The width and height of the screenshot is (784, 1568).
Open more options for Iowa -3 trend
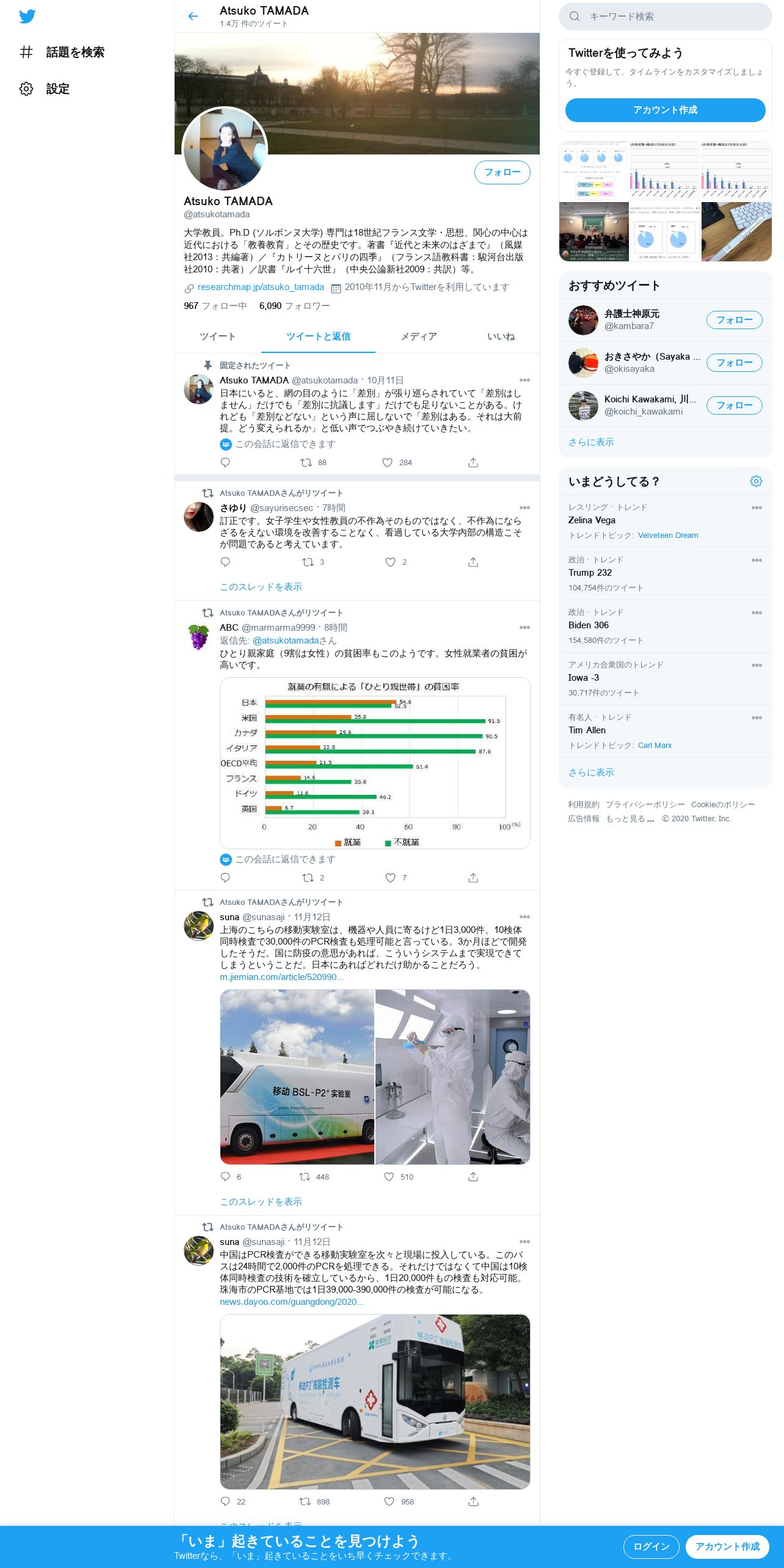(757, 666)
